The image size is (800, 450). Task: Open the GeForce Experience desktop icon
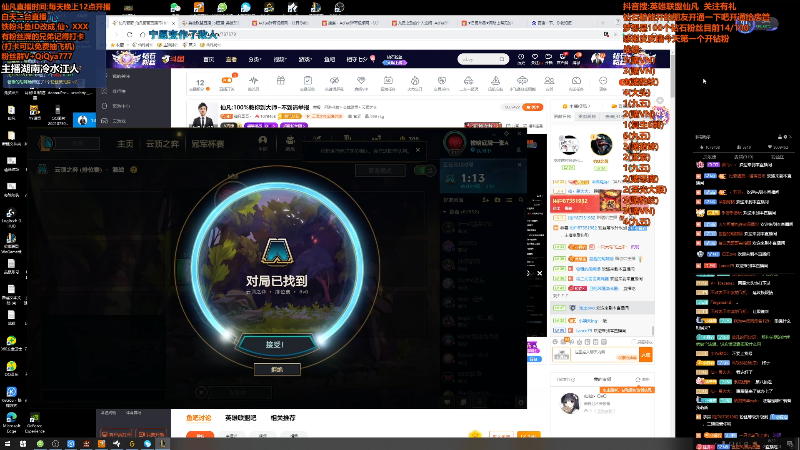pos(34,423)
